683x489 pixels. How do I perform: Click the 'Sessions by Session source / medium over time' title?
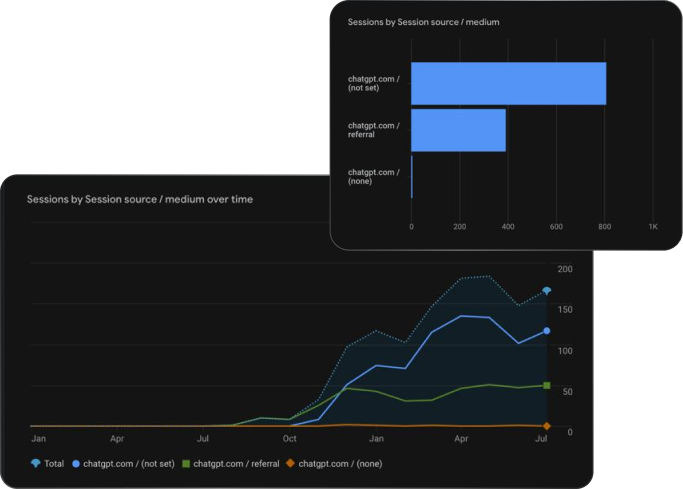(x=140, y=199)
